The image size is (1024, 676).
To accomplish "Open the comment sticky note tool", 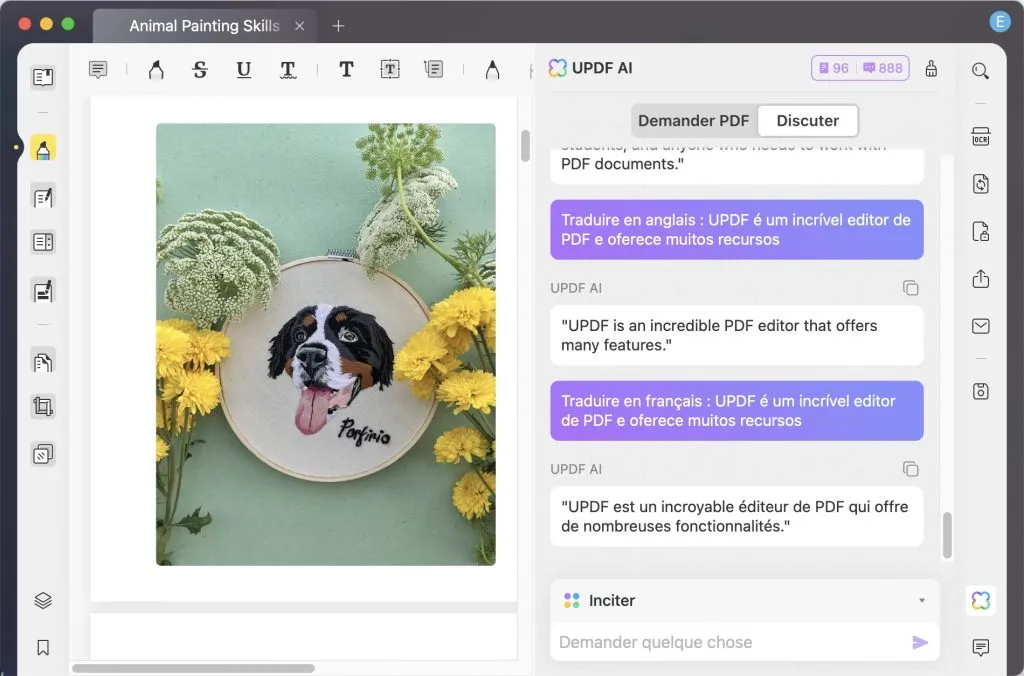I will (97, 69).
